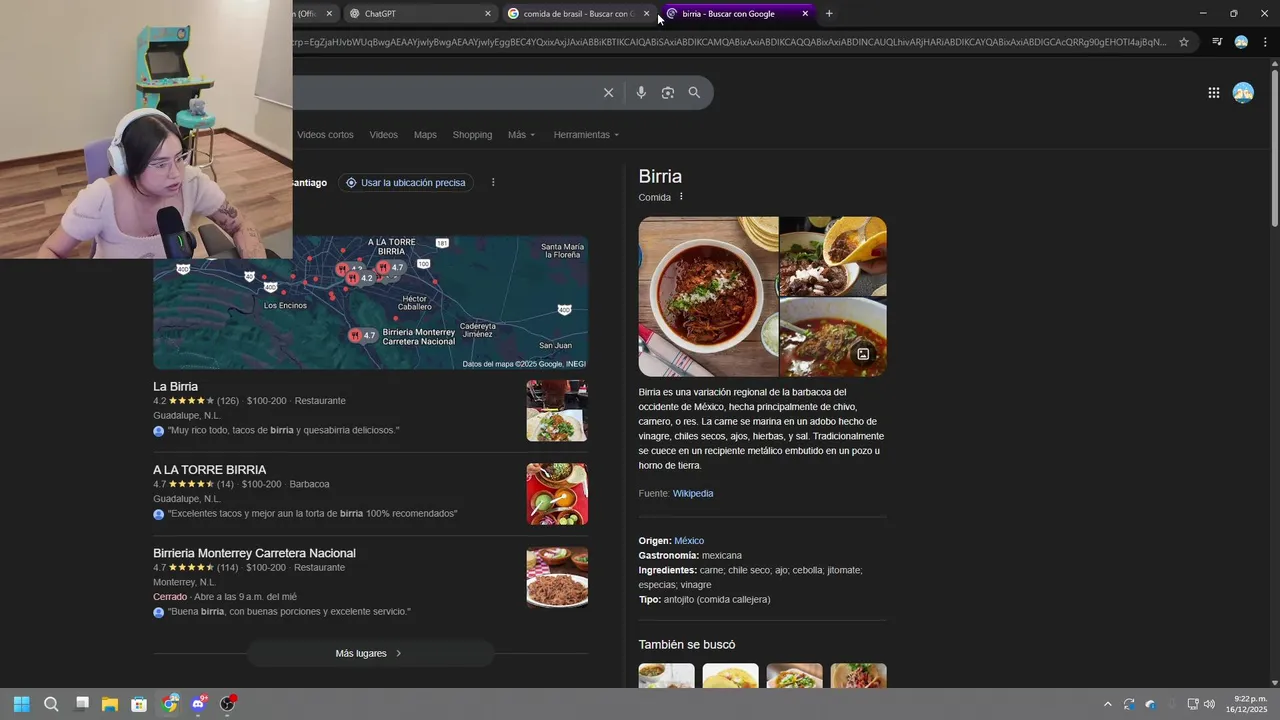The width and height of the screenshot is (1280, 720).
Task: Open the La Birria restaurant listing
Action: click(x=175, y=387)
